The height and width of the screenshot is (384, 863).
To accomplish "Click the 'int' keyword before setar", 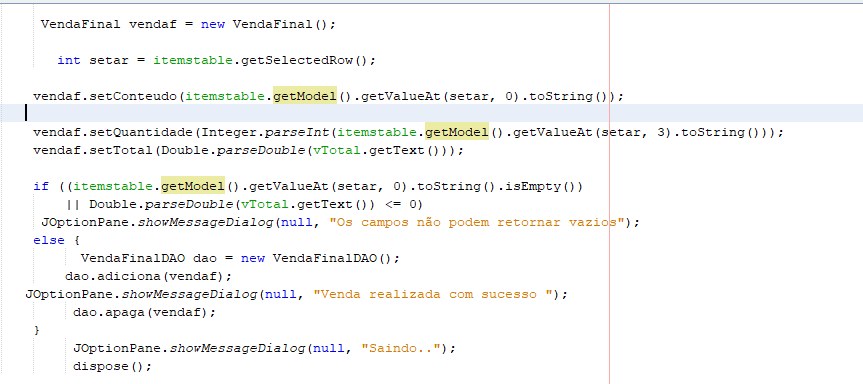I will pyautogui.click(x=69, y=61).
